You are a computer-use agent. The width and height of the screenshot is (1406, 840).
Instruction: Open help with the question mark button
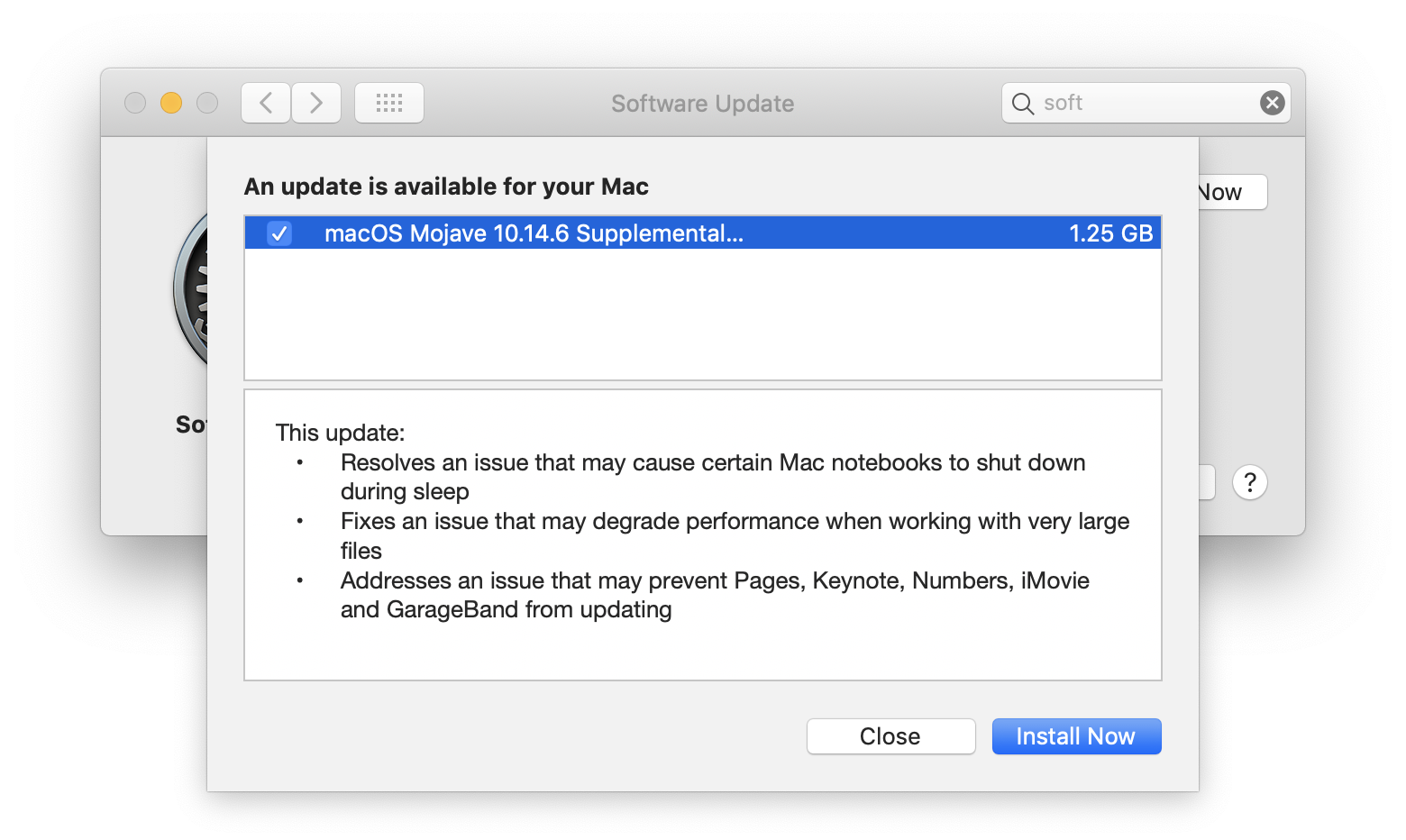[x=1249, y=483]
